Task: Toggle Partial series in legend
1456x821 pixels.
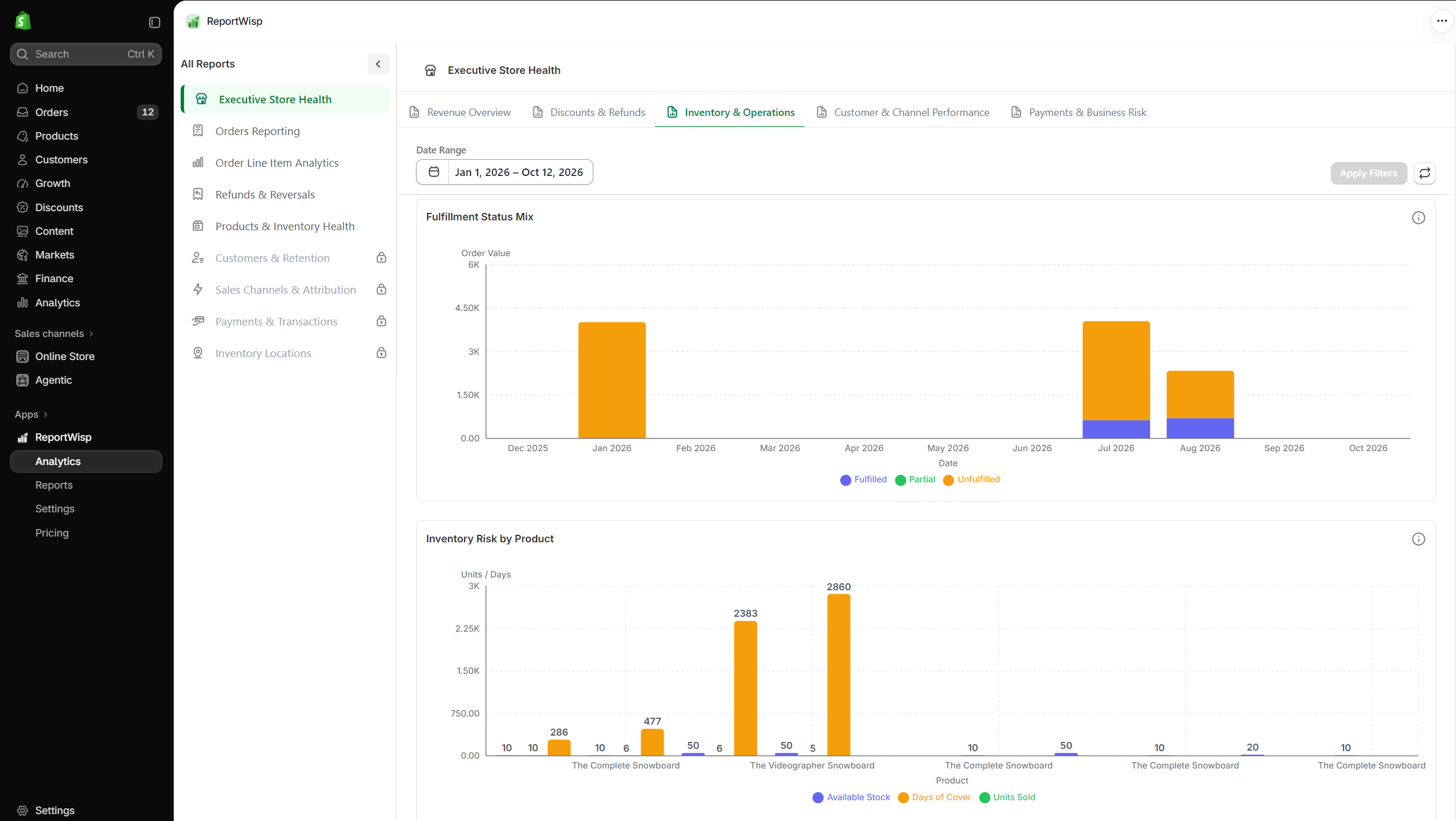Action: [x=915, y=479]
